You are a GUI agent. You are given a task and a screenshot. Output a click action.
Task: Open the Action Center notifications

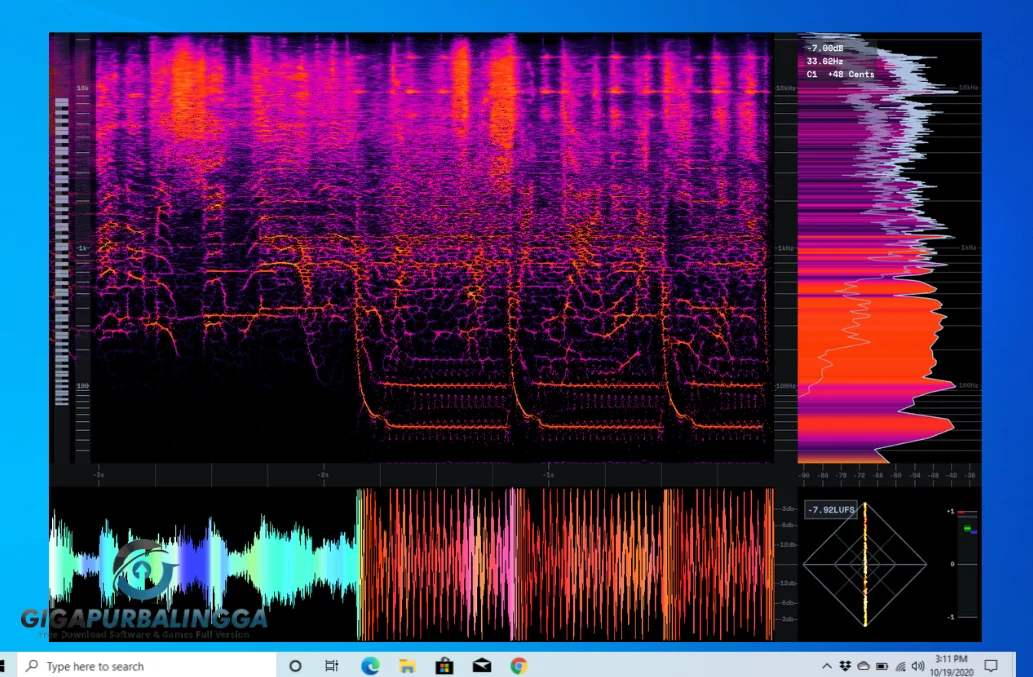[x=991, y=666]
